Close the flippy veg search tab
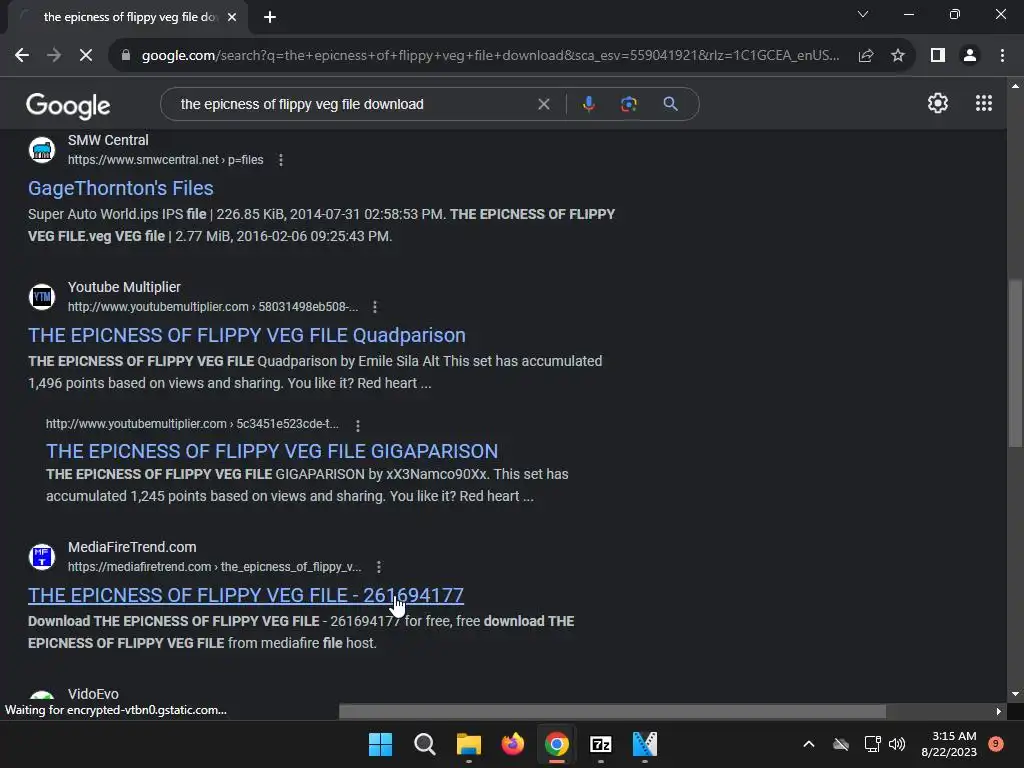The image size is (1024, 768). point(232,18)
